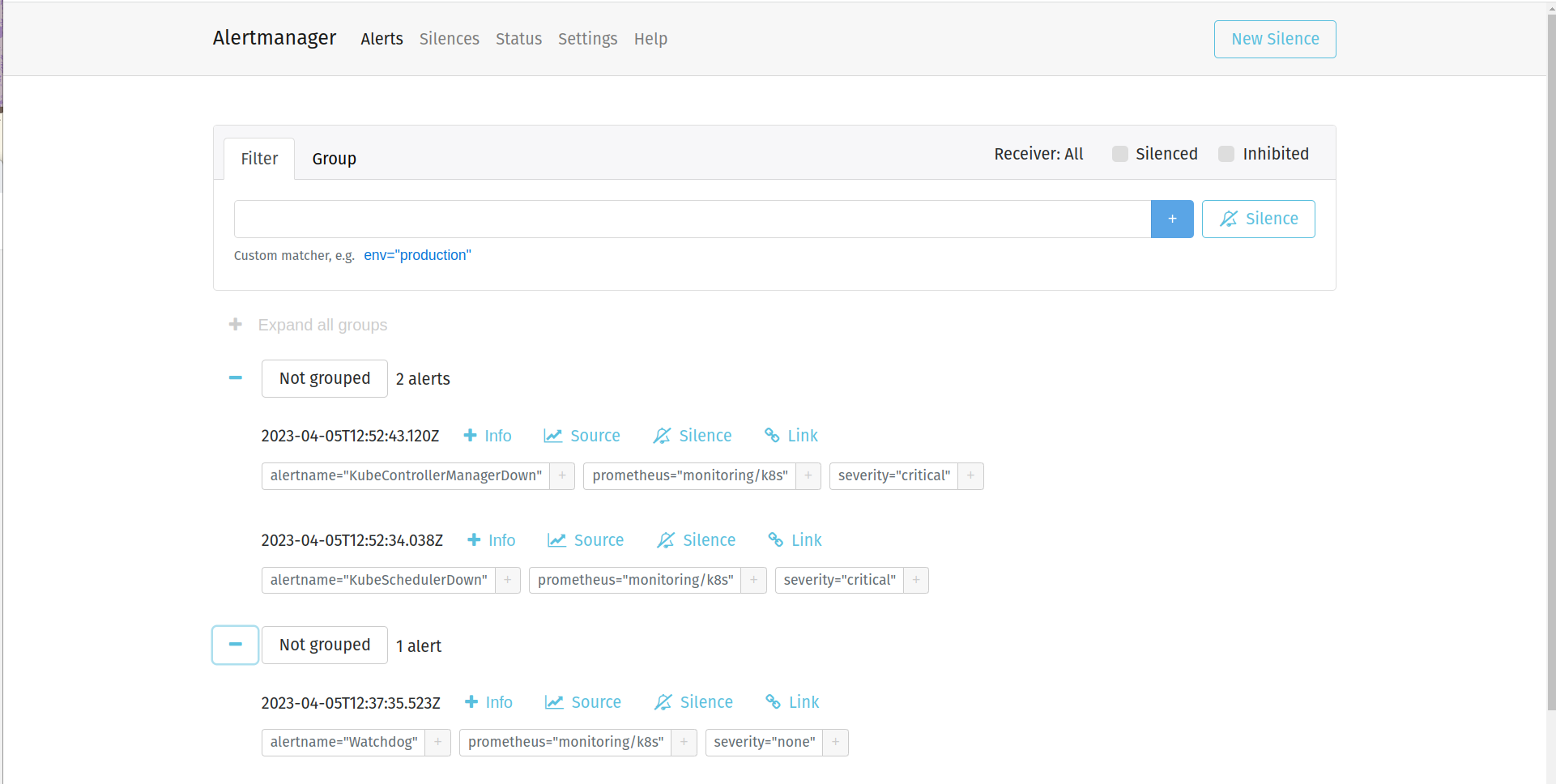Copy Link for KubeControllerManagerDown alert
The width and height of the screenshot is (1556, 784).
791,436
